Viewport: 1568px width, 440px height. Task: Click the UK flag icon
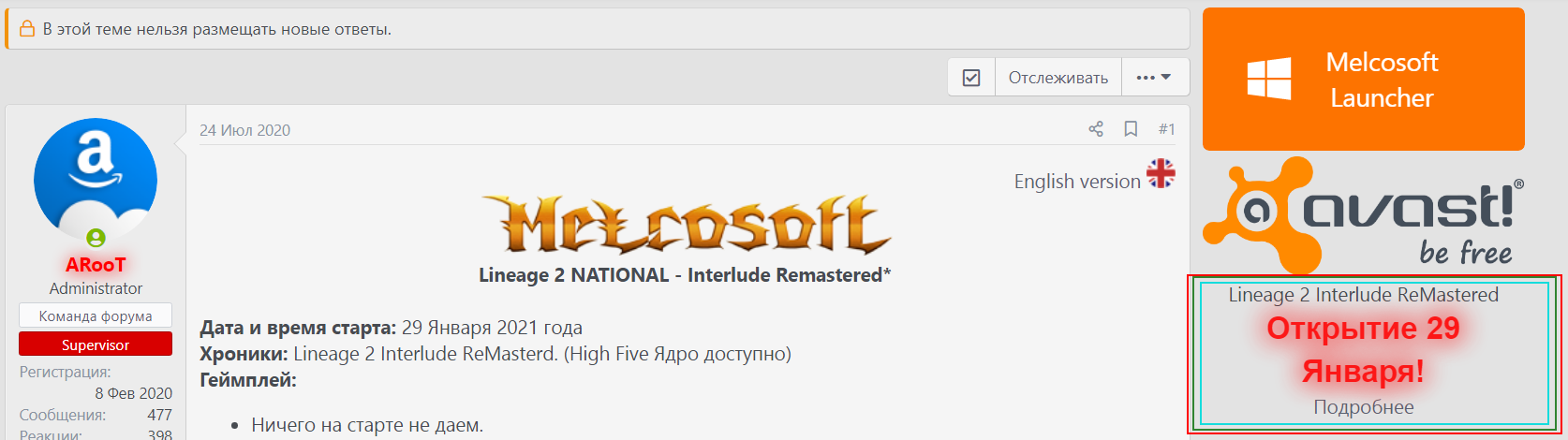1161,173
